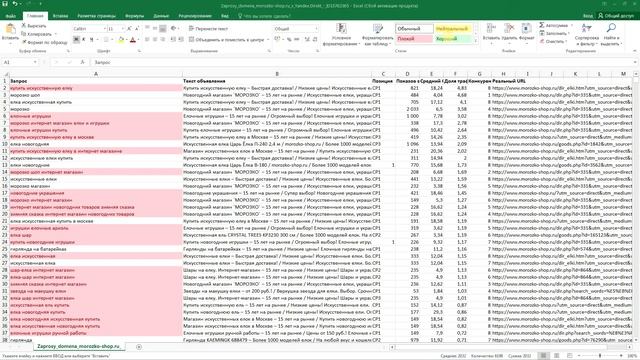Open the Merge and Center dropdown arrow
The height and width of the screenshot is (360, 640).
coord(268,40)
